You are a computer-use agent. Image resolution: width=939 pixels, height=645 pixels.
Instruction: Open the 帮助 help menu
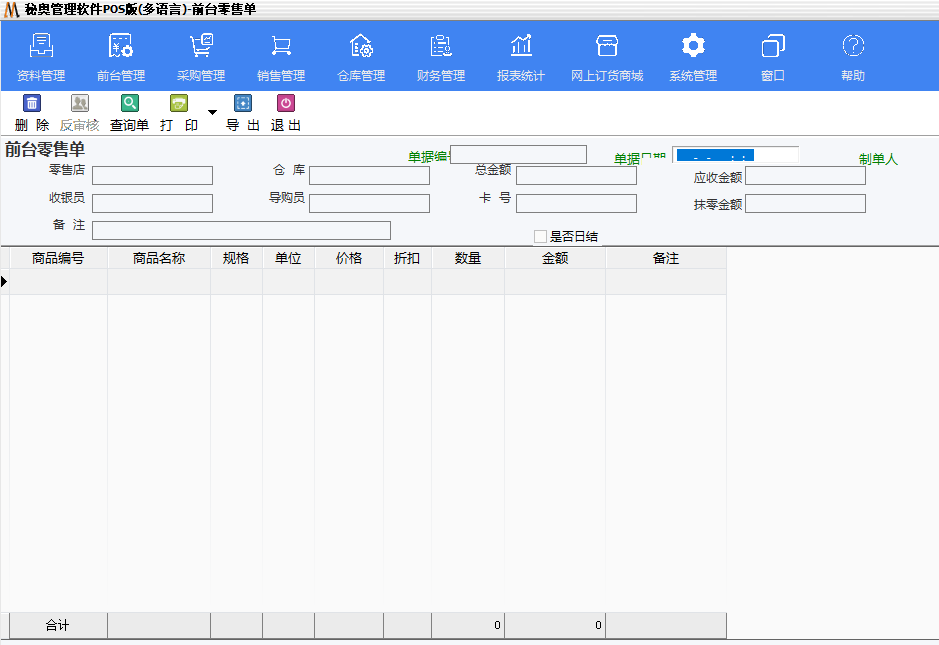[853, 57]
